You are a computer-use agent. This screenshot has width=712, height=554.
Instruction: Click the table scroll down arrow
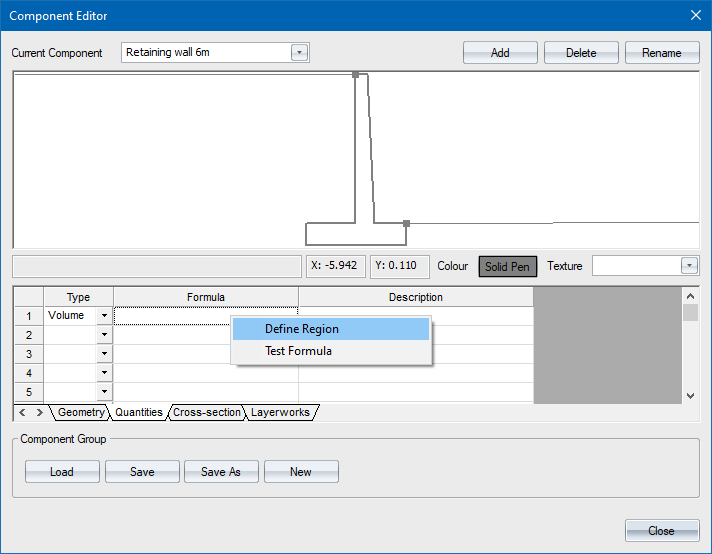(x=690, y=395)
